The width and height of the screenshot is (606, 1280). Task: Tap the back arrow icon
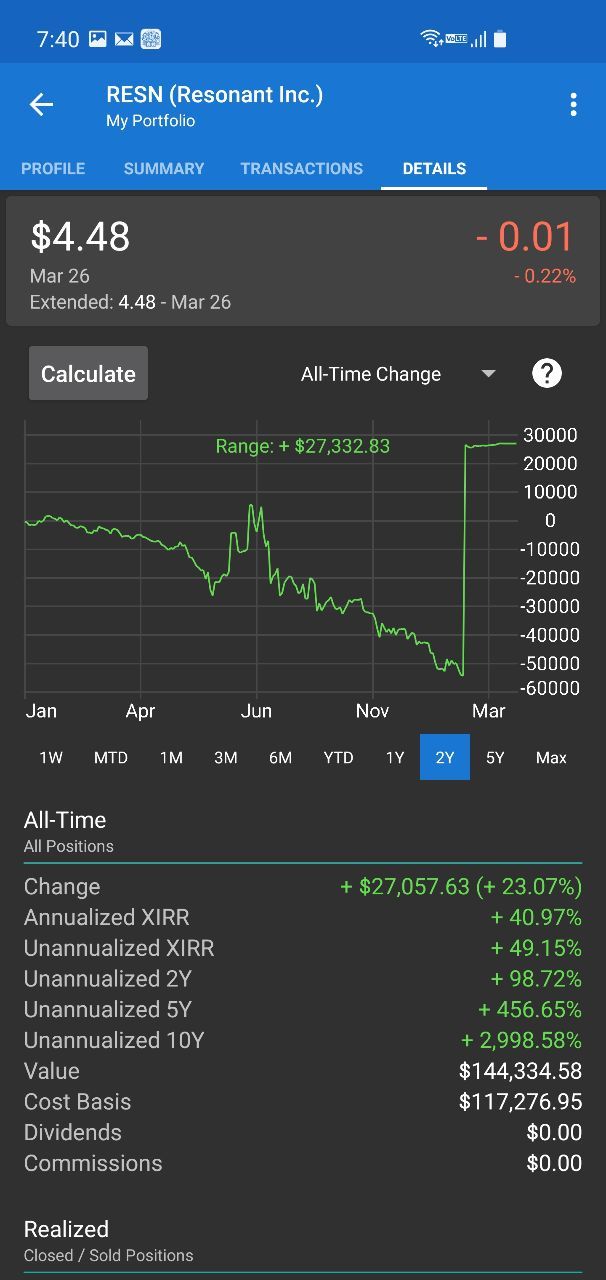(x=41, y=105)
